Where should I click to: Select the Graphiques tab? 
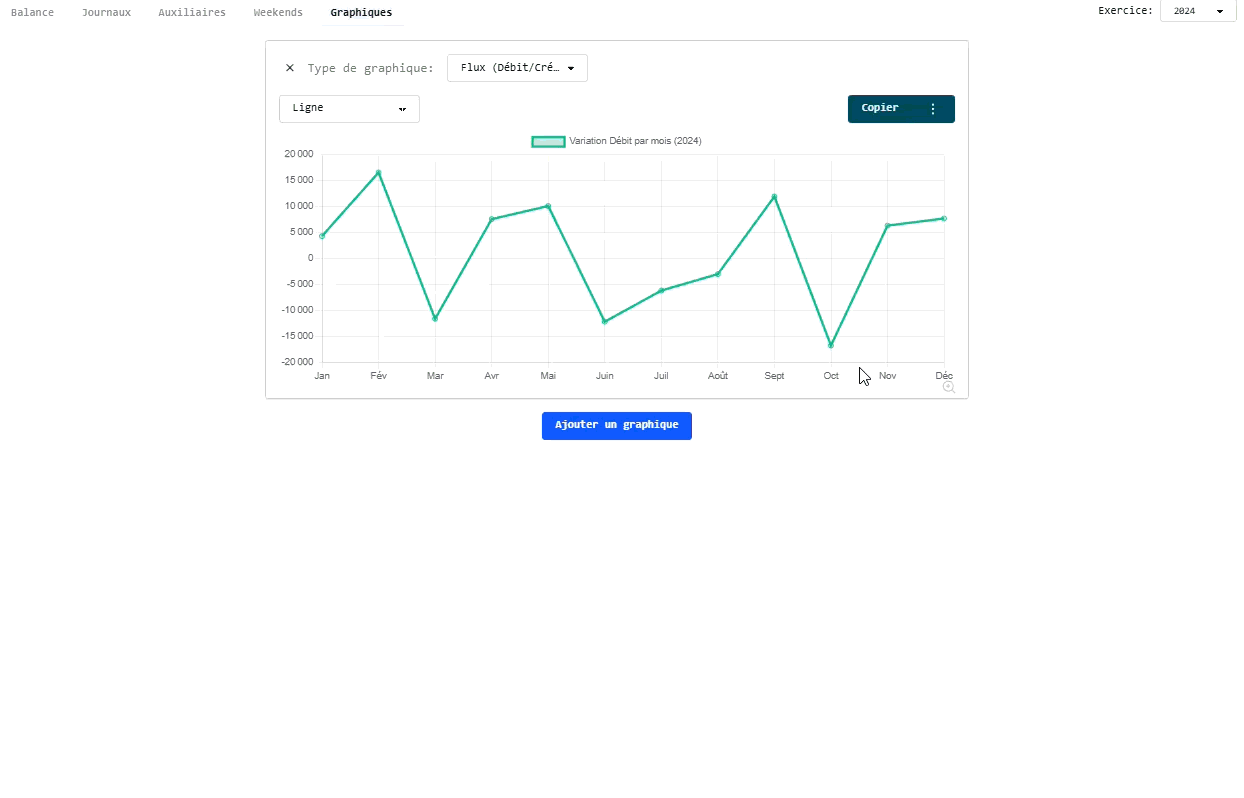click(x=361, y=12)
